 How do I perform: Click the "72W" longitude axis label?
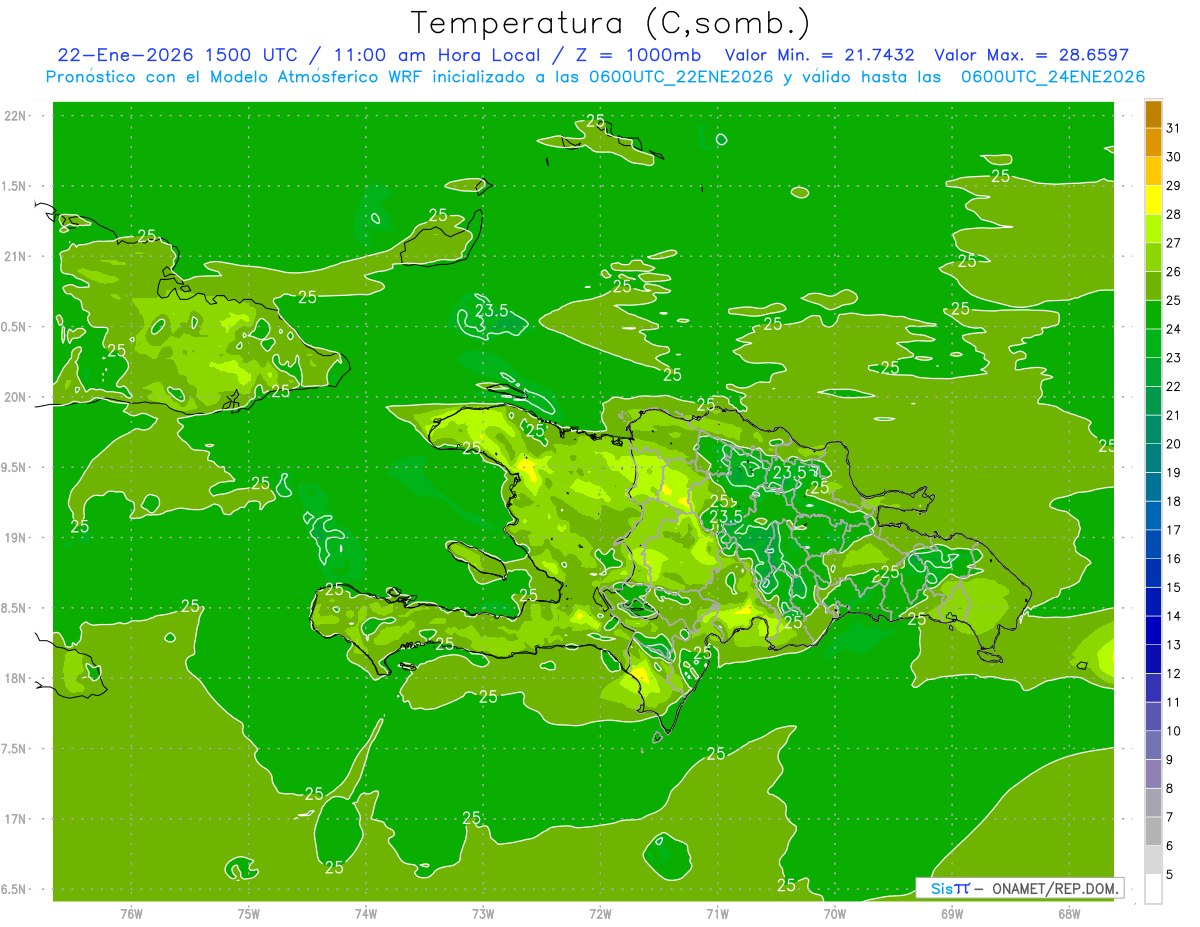(x=601, y=914)
